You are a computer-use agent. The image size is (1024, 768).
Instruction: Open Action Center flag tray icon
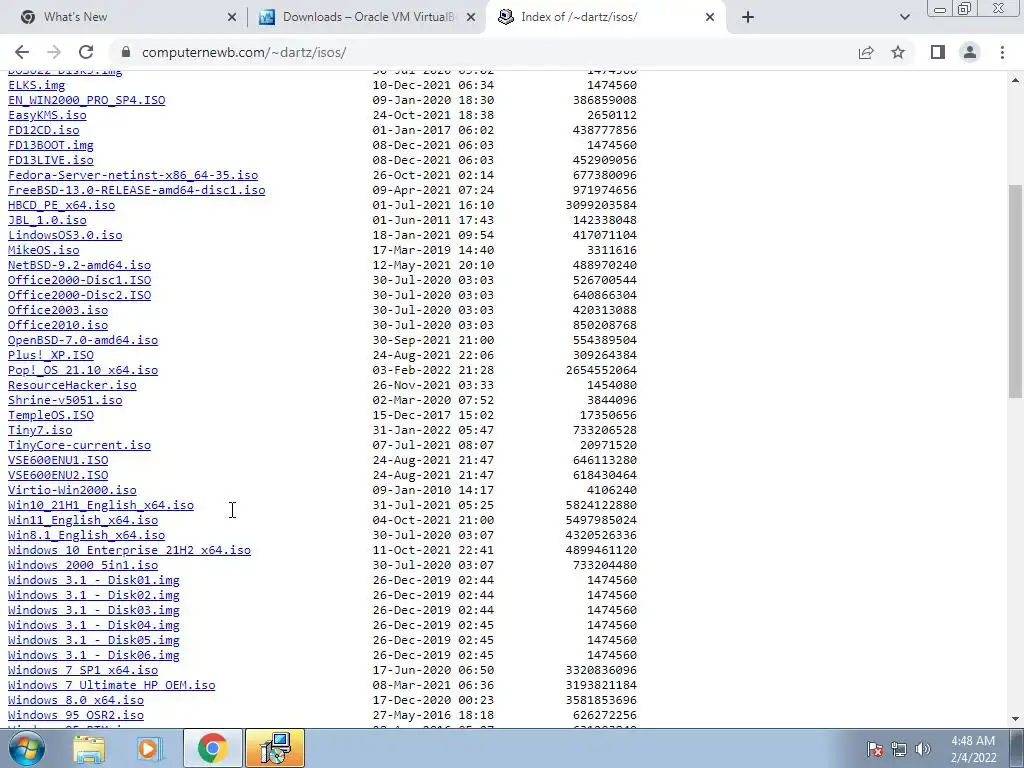(875, 749)
